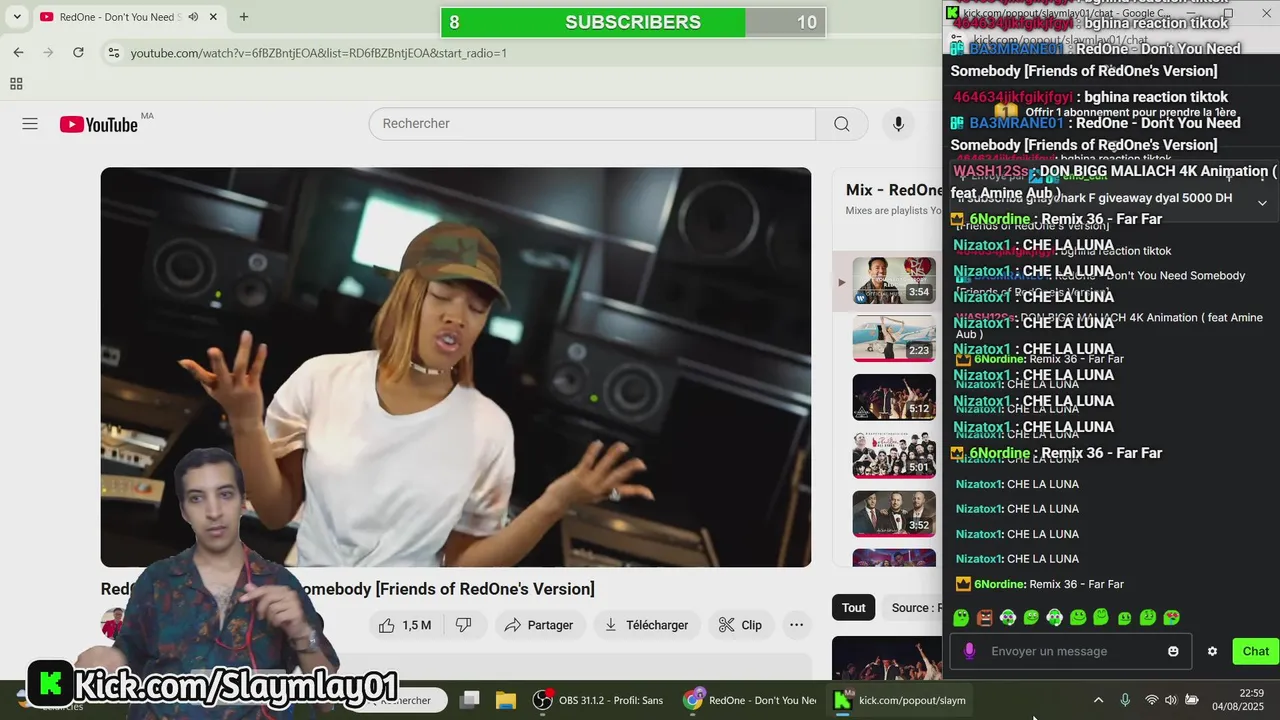Open the 5:12 mix video thumbnail
Screen dimensions: 1280x720
[894, 397]
